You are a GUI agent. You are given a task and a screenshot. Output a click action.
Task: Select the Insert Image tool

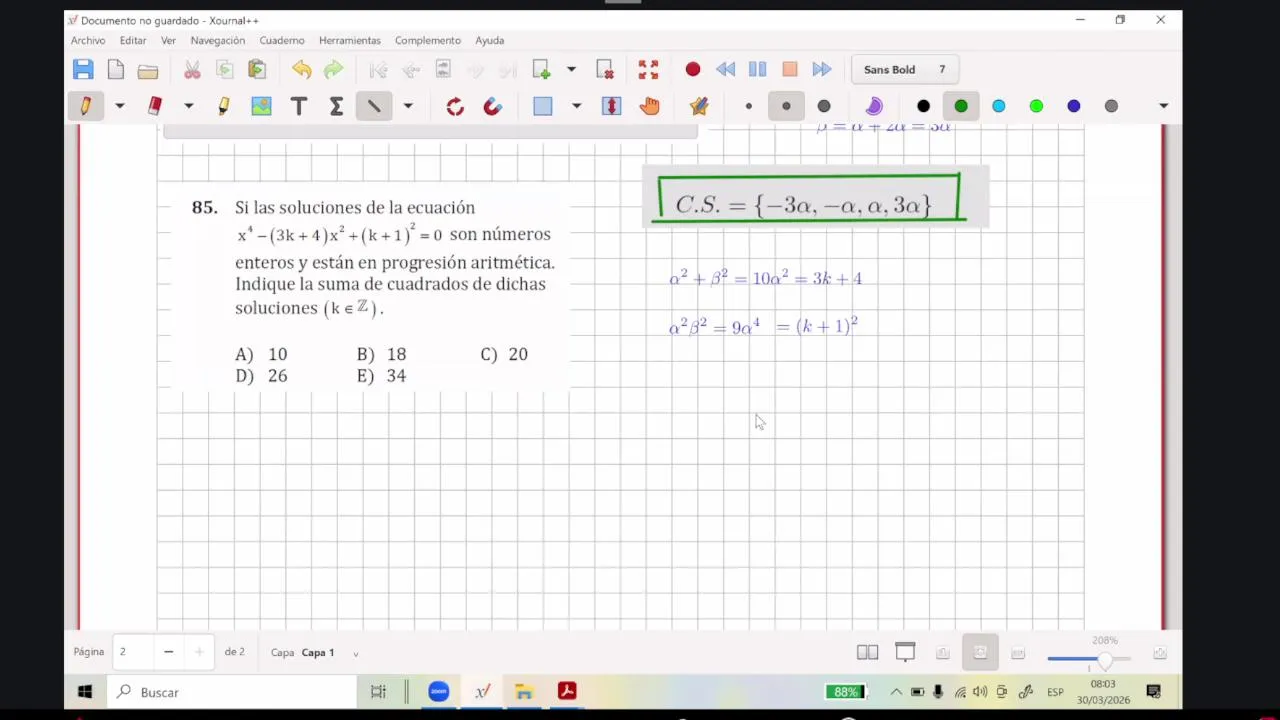click(261, 106)
